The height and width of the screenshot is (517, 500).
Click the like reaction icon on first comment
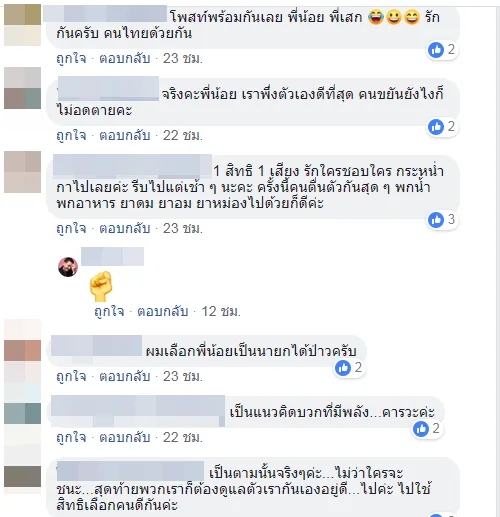[x=436, y=50]
